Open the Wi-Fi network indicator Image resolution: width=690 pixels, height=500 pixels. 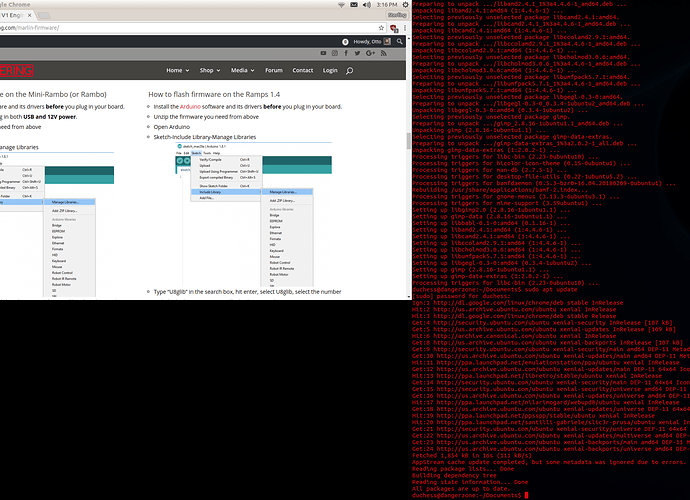point(341,5)
